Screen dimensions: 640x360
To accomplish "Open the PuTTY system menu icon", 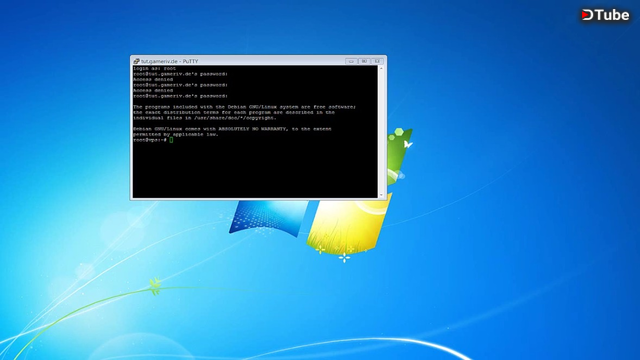I will coord(136,61).
